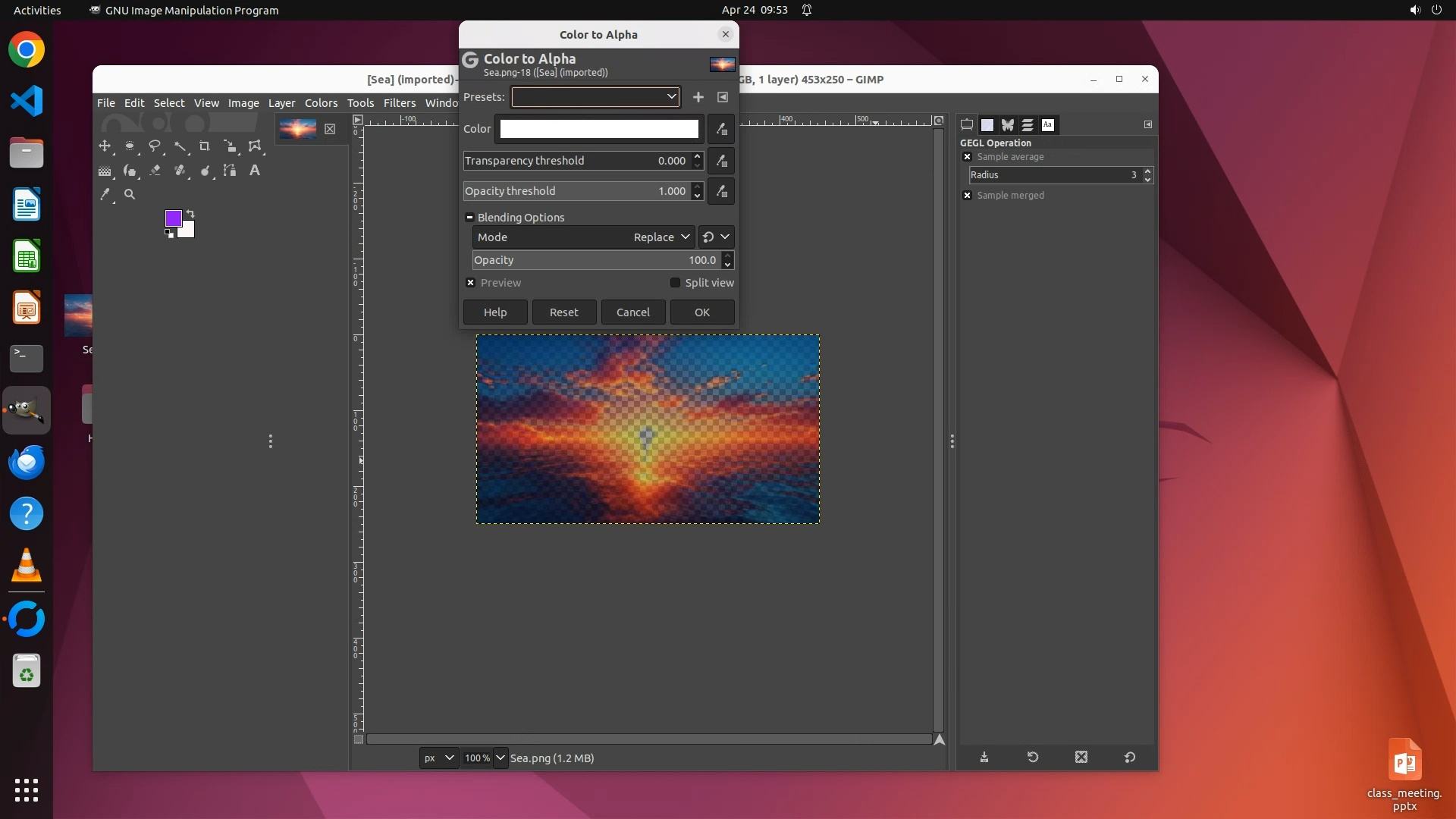
Task: Select the Crop tool
Action: (205, 146)
